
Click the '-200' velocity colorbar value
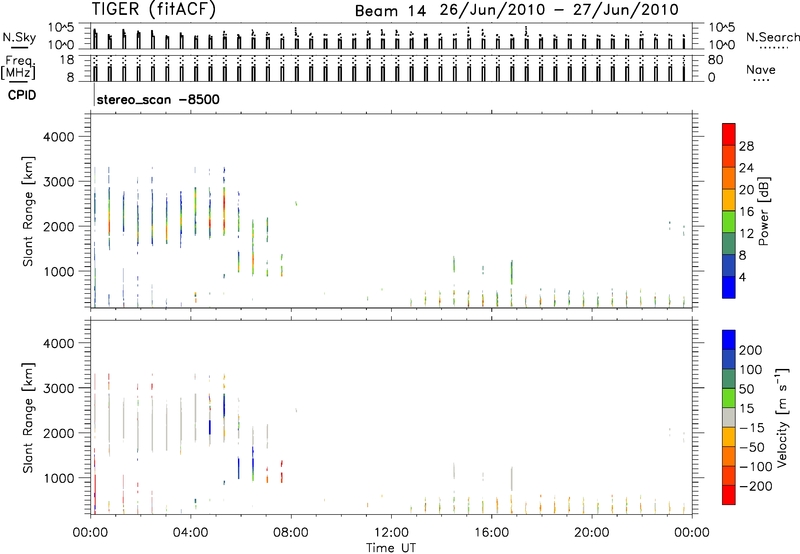click(755, 486)
